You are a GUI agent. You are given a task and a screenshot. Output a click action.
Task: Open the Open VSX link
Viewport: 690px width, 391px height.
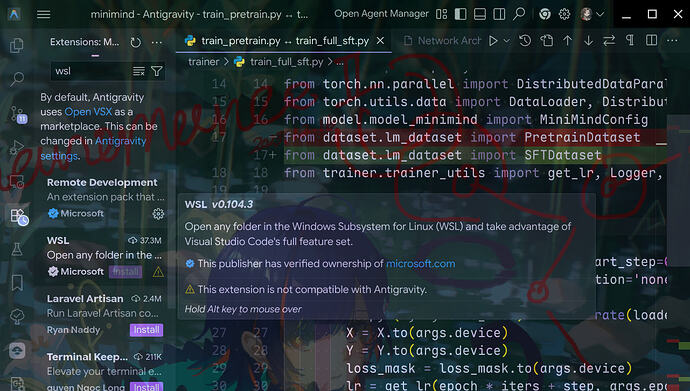[x=88, y=112]
